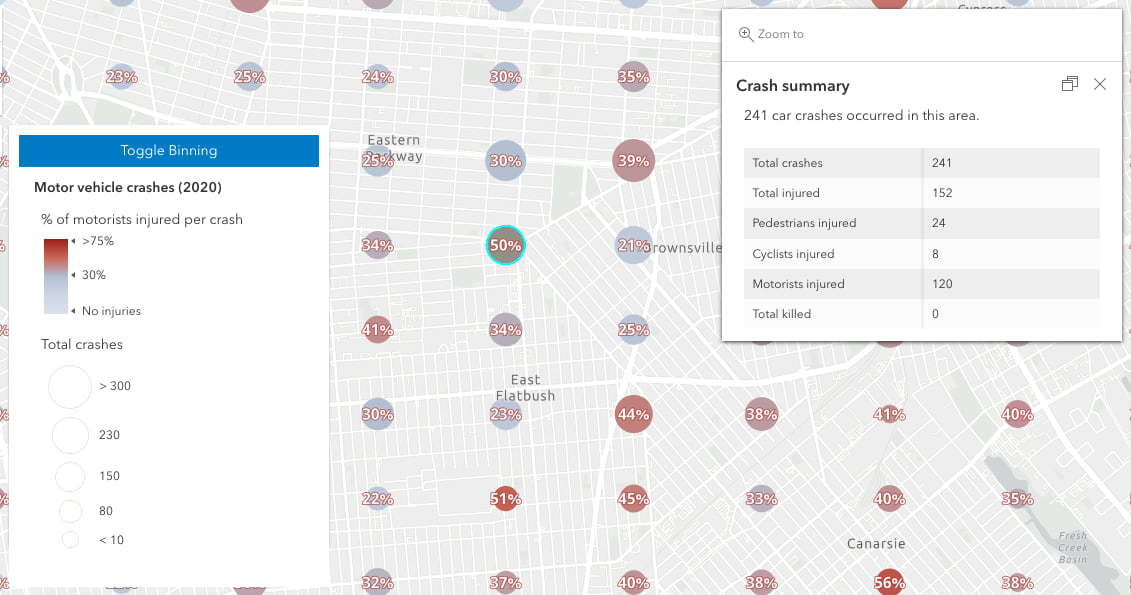Select the dark red 51% crash bin
This screenshot has width=1131, height=595.
point(505,497)
